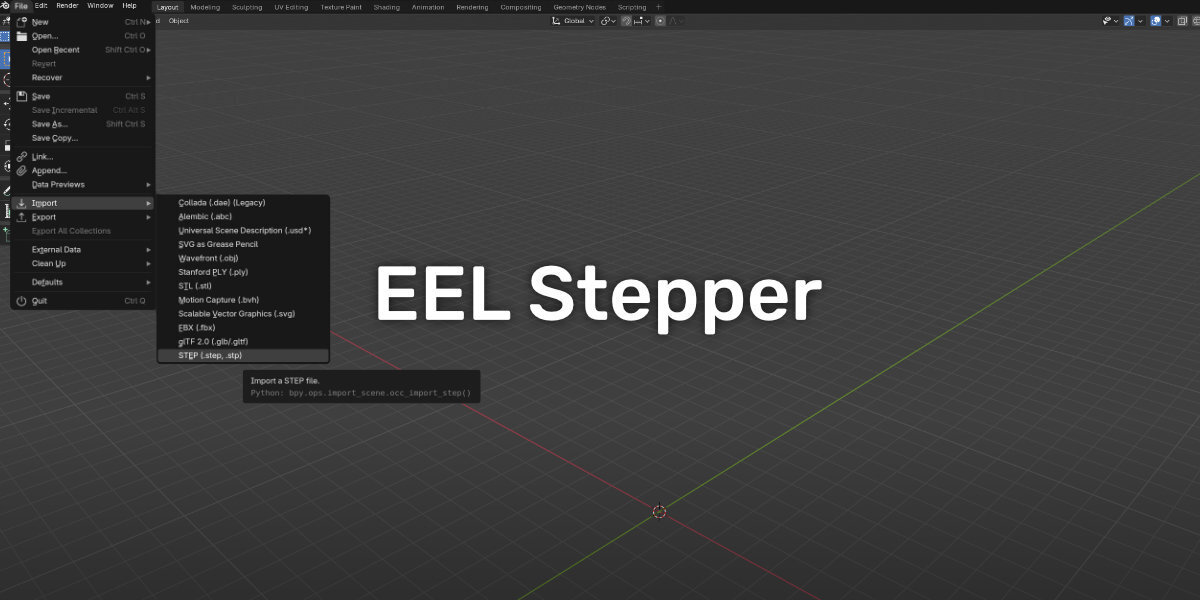The image size is (1200, 600).
Task: Expand the overlays options dropdown arrow
Action: click(x=1167, y=21)
